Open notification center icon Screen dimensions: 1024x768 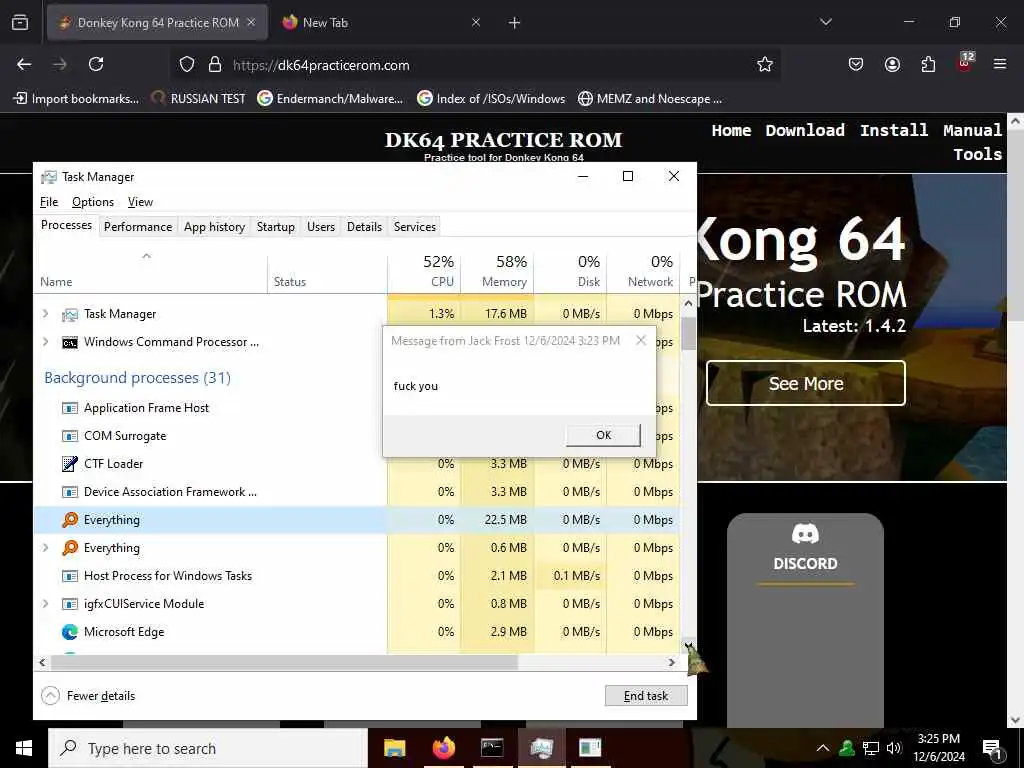(x=993, y=750)
